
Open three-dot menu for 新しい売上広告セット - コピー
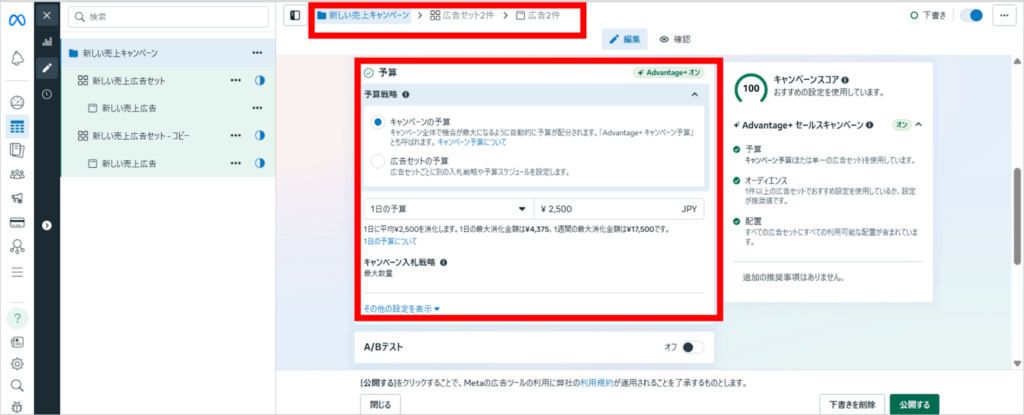[x=235, y=135]
